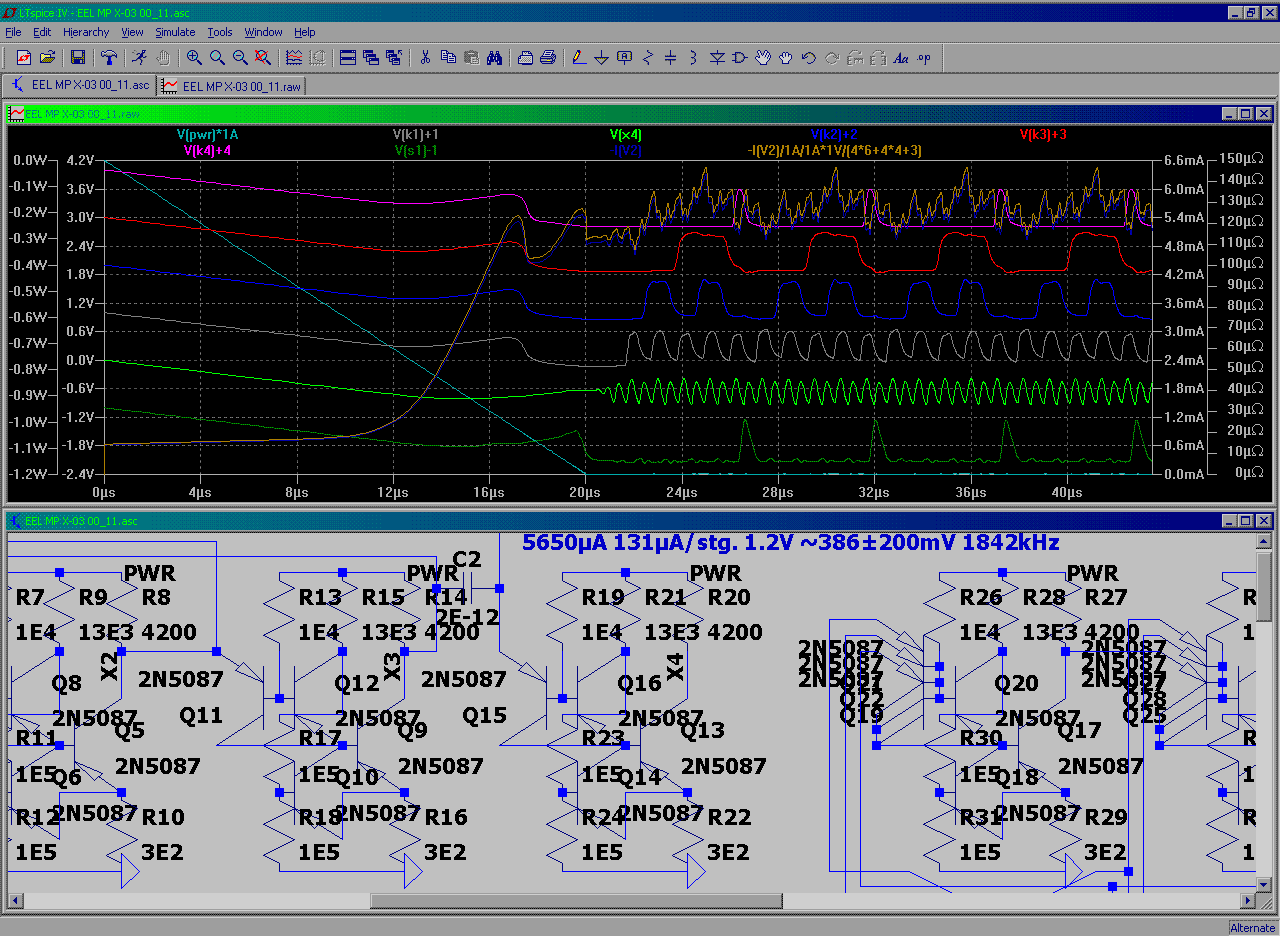Viewport: 1280px width, 936px height.
Task: Place a Ground symbol
Action: click(x=601, y=57)
